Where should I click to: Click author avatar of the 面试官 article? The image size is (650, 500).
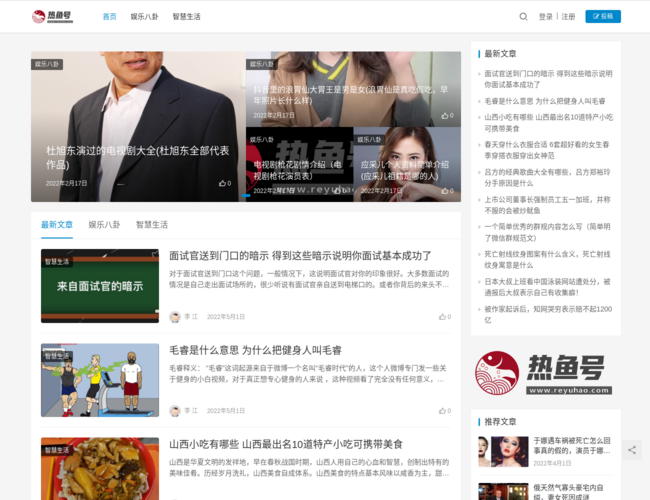click(175, 316)
